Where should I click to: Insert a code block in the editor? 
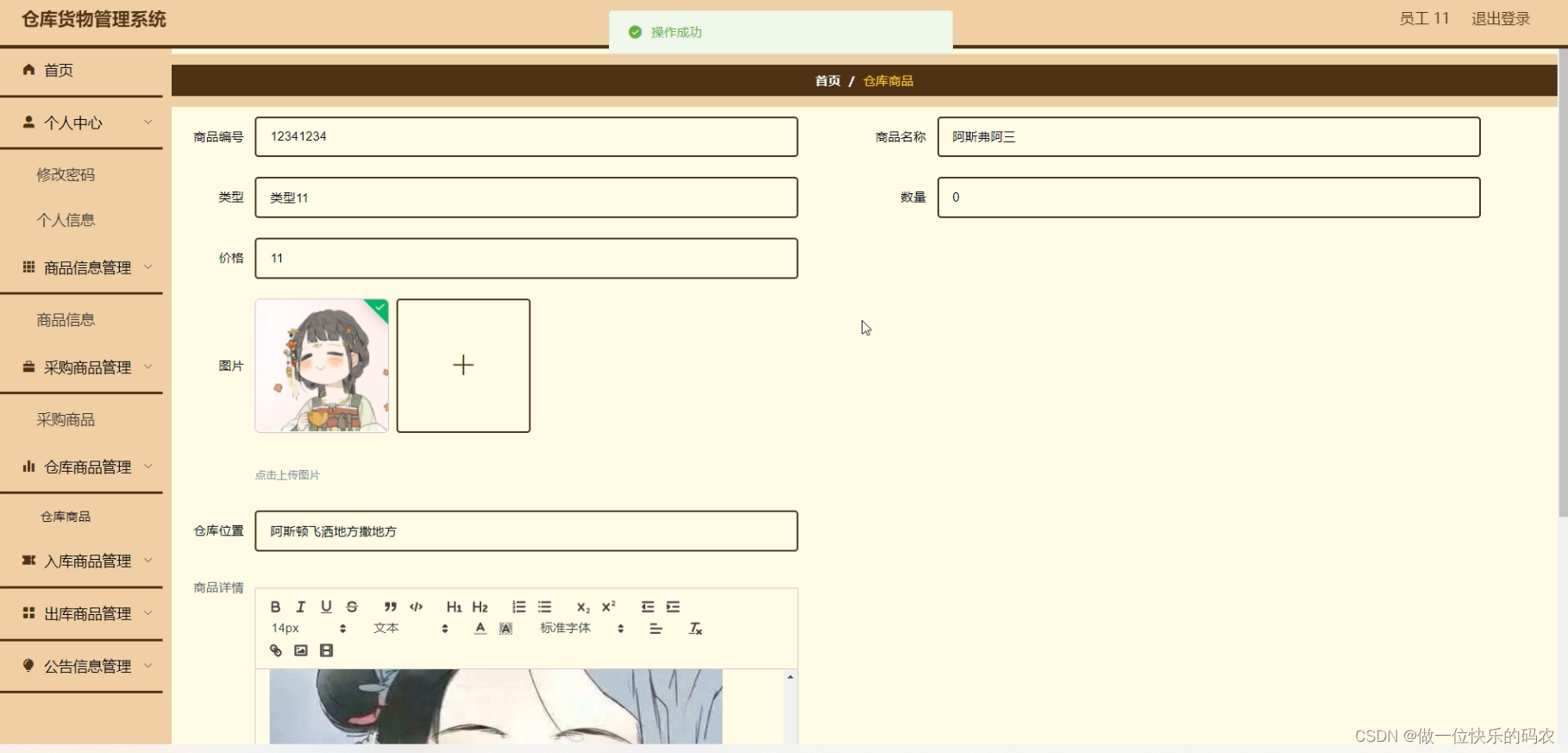click(x=417, y=607)
